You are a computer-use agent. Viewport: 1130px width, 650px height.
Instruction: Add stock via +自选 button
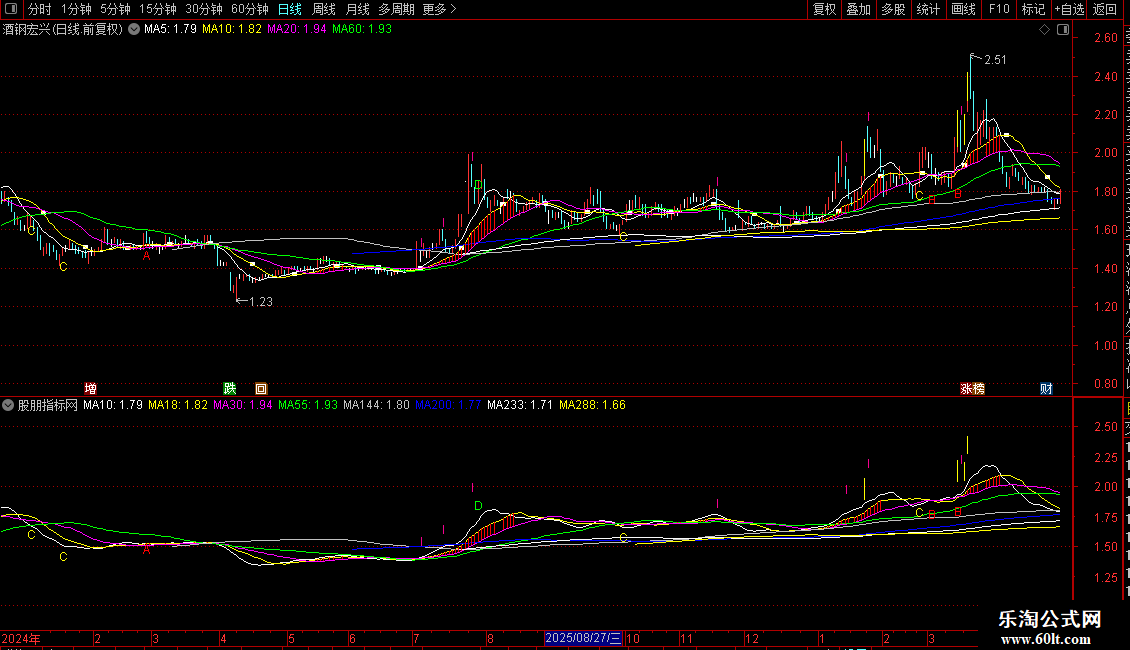[1069, 9]
